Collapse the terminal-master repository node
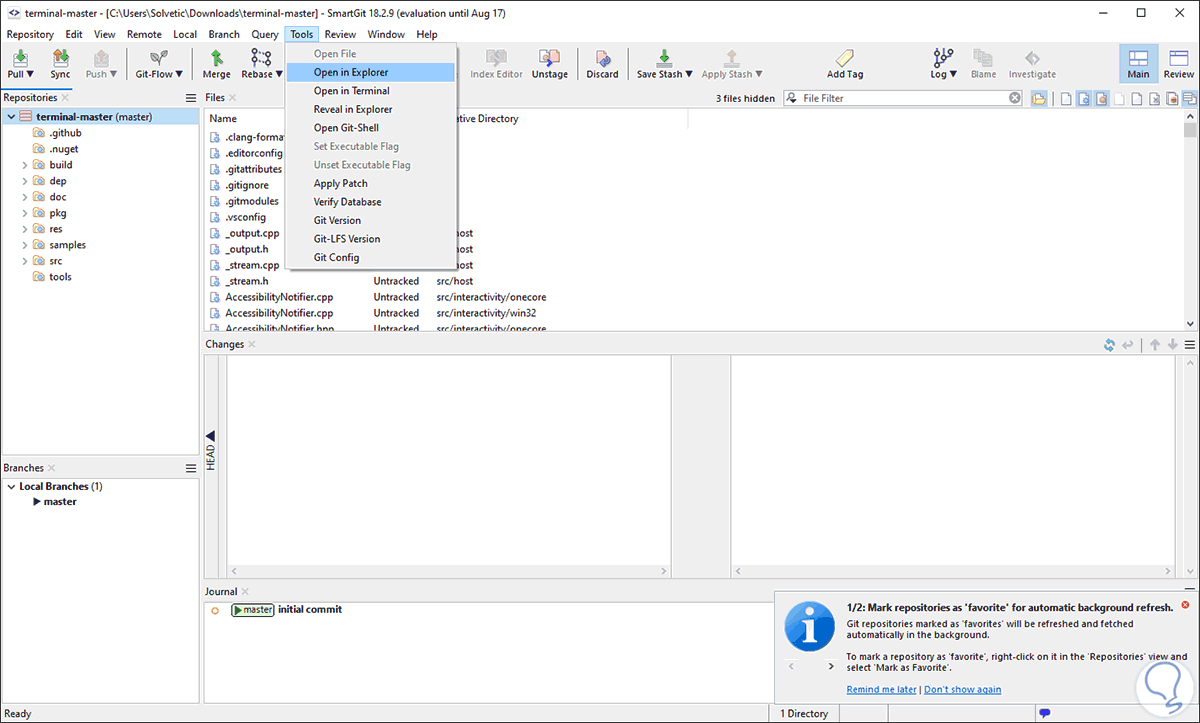The width and height of the screenshot is (1200, 723). click(10, 117)
